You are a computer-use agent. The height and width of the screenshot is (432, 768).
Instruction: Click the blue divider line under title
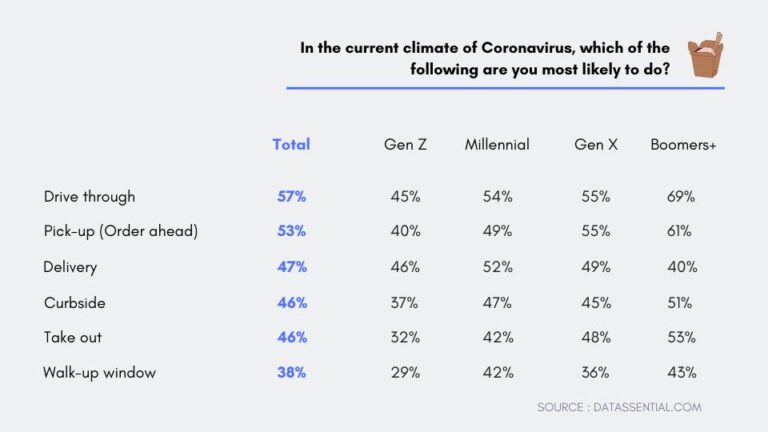pyautogui.click(x=505, y=88)
